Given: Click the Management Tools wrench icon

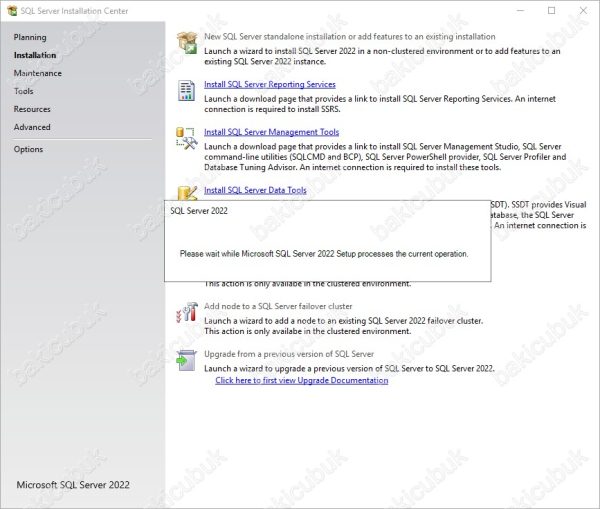Looking at the screenshot, I should [187, 138].
